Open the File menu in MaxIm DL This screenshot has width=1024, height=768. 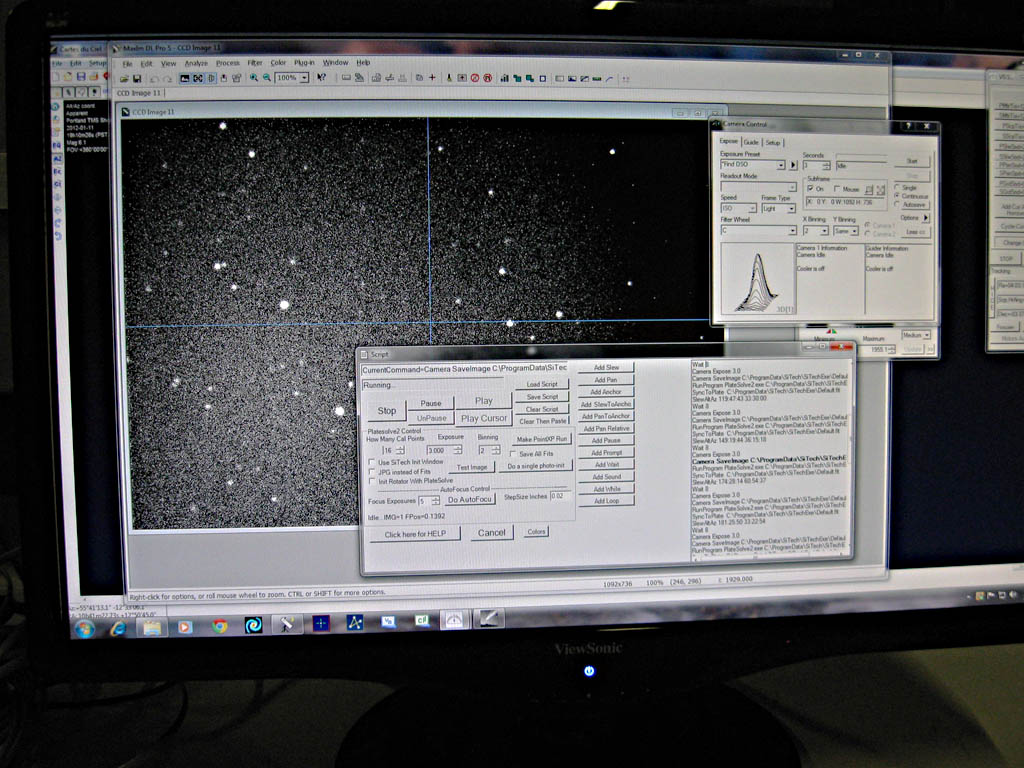point(127,64)
